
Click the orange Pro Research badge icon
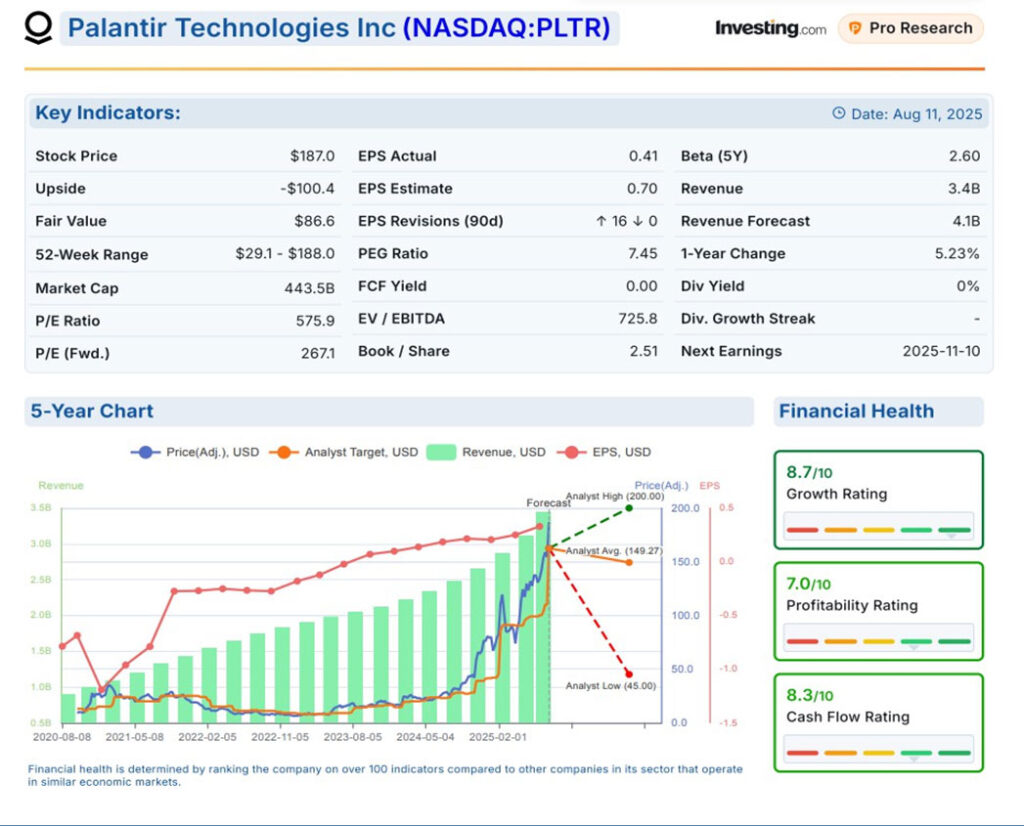click(x=855, y=28)
